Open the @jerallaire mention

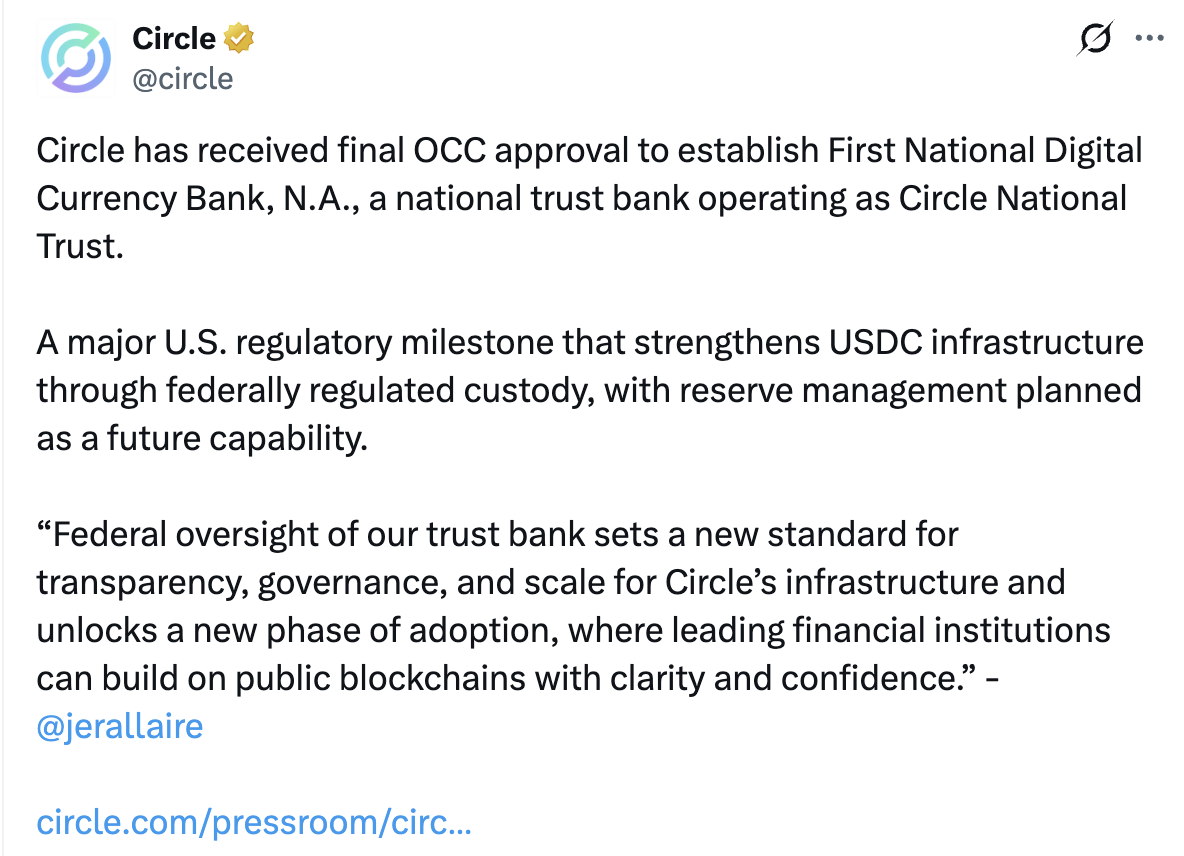120,726
